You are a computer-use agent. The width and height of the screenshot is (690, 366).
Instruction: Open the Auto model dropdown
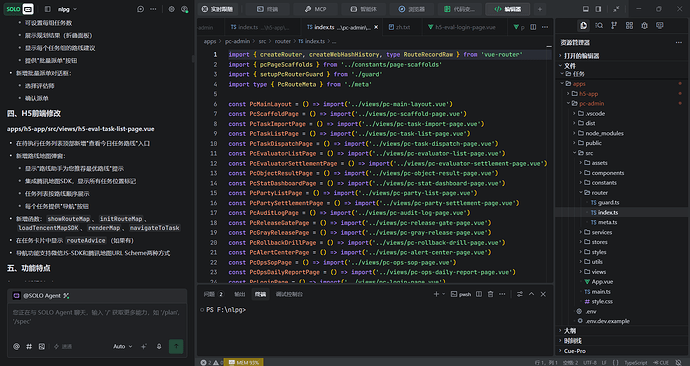(x=122, y=347)
